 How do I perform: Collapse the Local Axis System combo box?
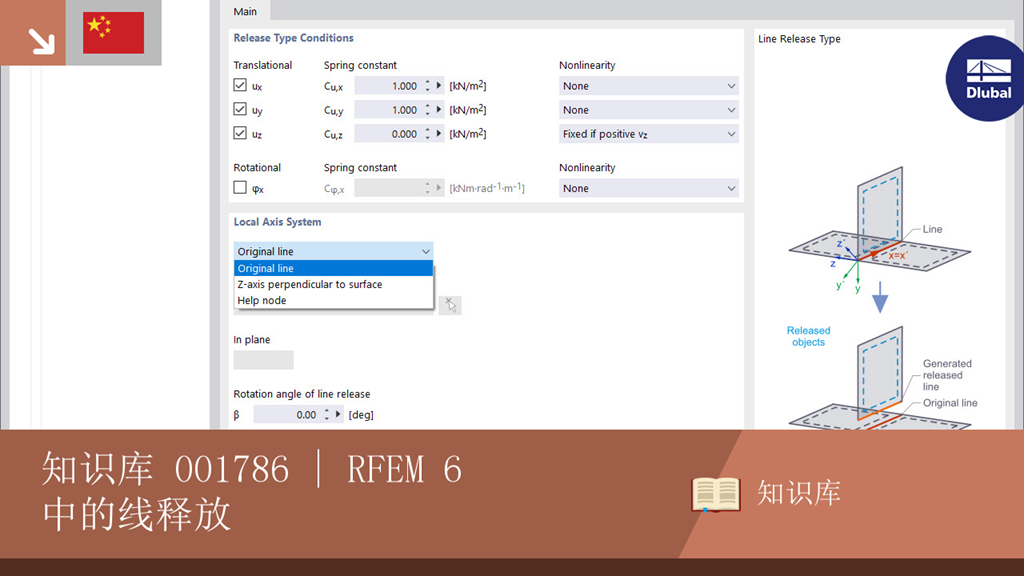(333, 251)
